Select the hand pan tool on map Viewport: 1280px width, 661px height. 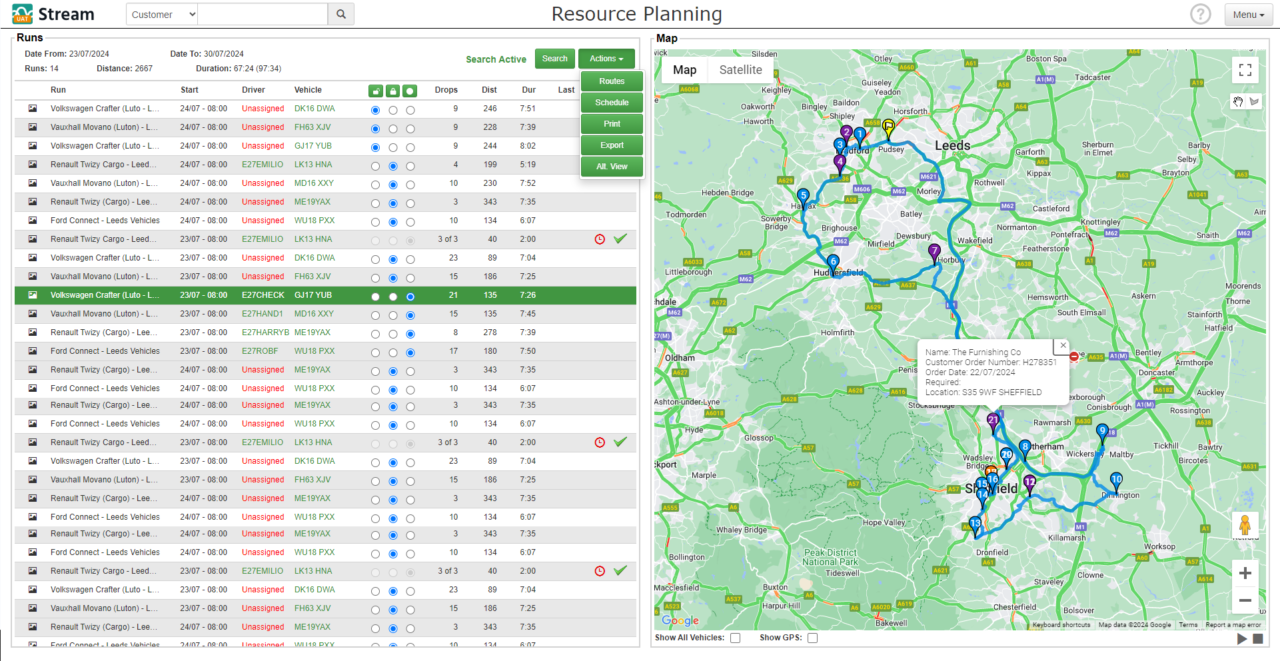[x=1240, y=101]
